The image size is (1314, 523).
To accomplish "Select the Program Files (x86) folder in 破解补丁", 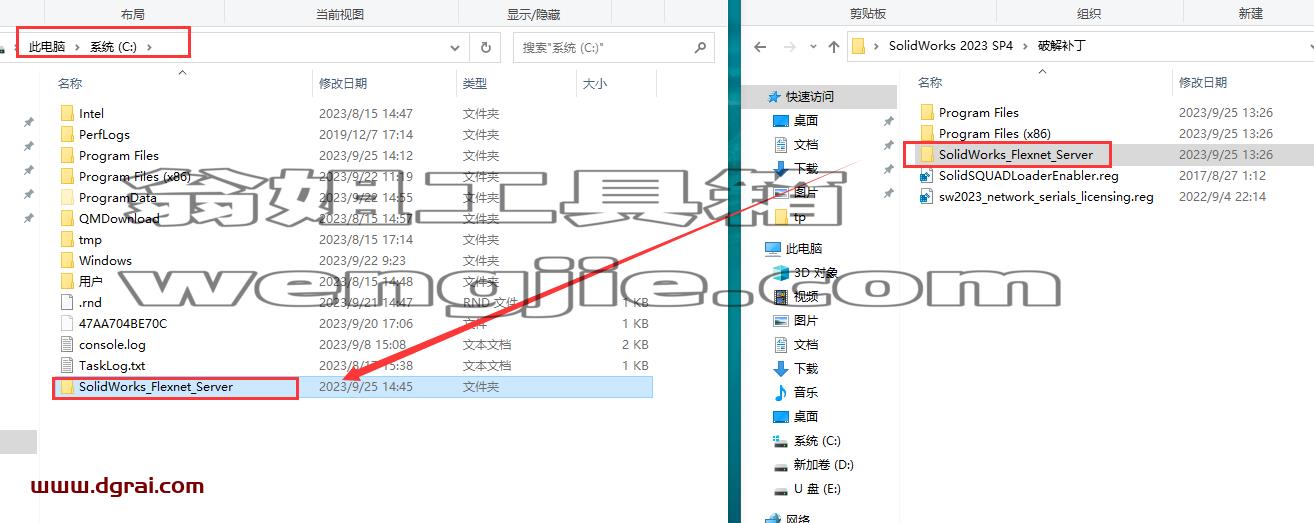I will [x=995, y=133].
